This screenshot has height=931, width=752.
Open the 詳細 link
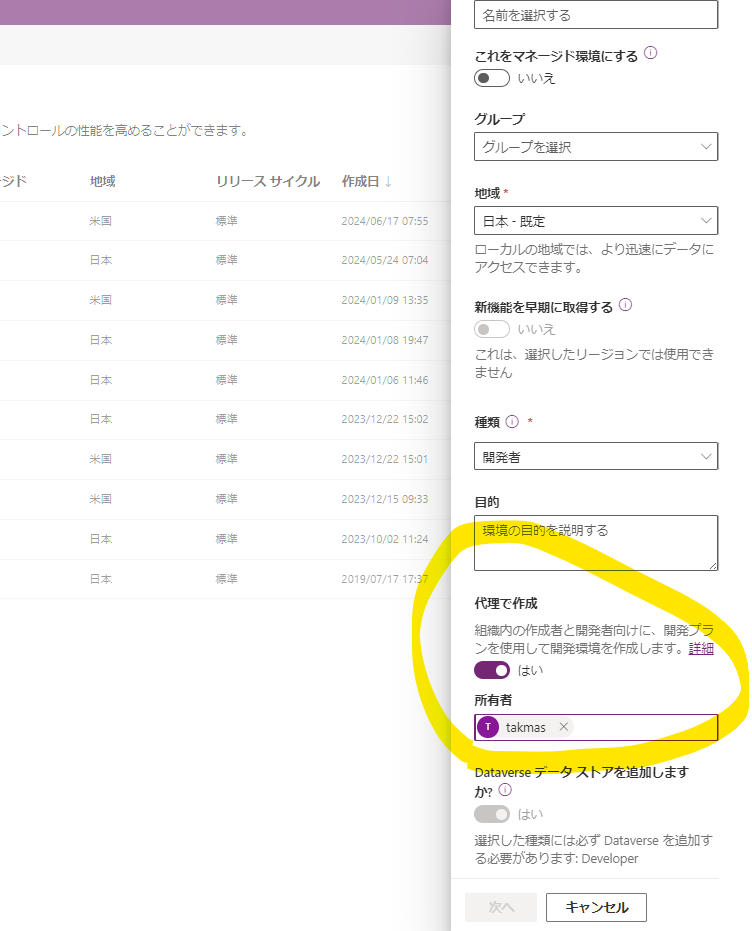701,648
